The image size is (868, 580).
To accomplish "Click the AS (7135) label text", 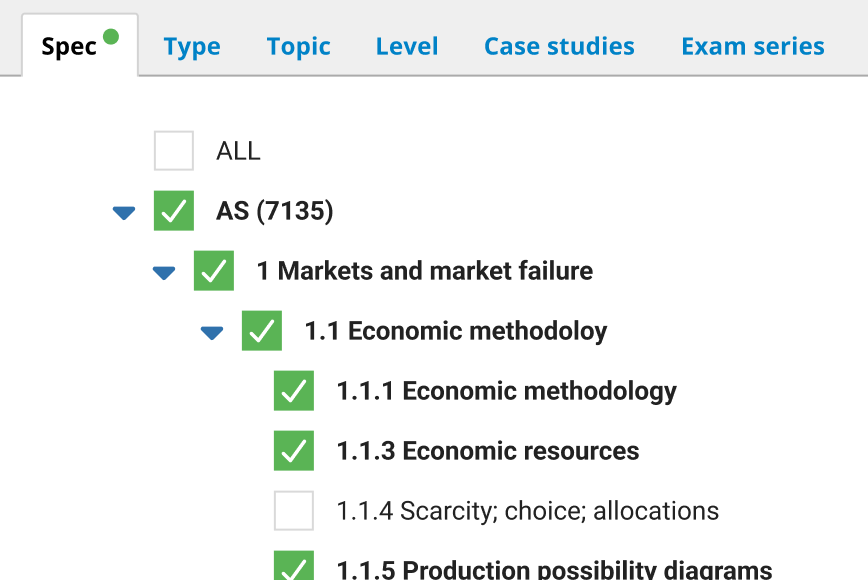I will click(x=275, y=211).
